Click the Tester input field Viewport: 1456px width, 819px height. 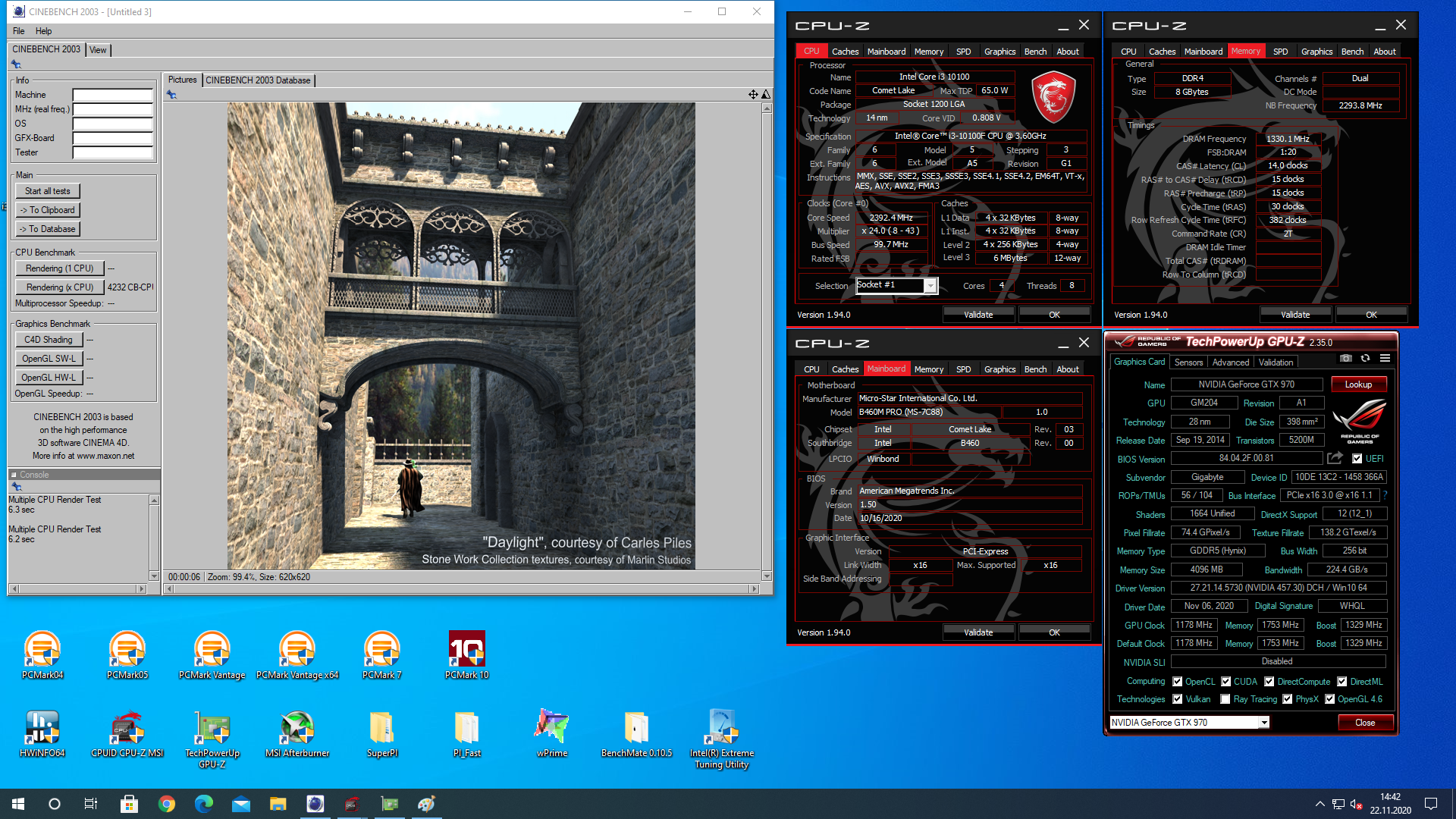tap(113, 152)
